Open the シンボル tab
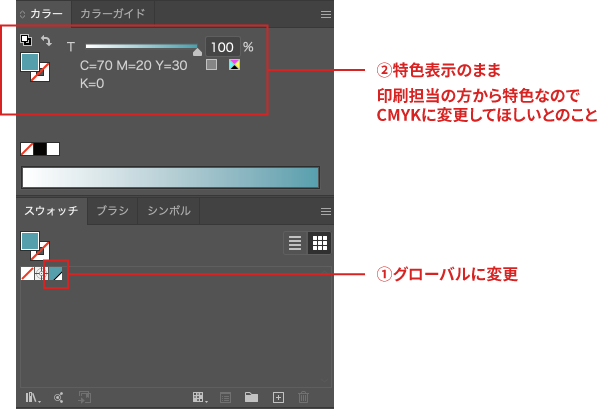The height and width of the screenshot is (409, 598). pos(169,211)
